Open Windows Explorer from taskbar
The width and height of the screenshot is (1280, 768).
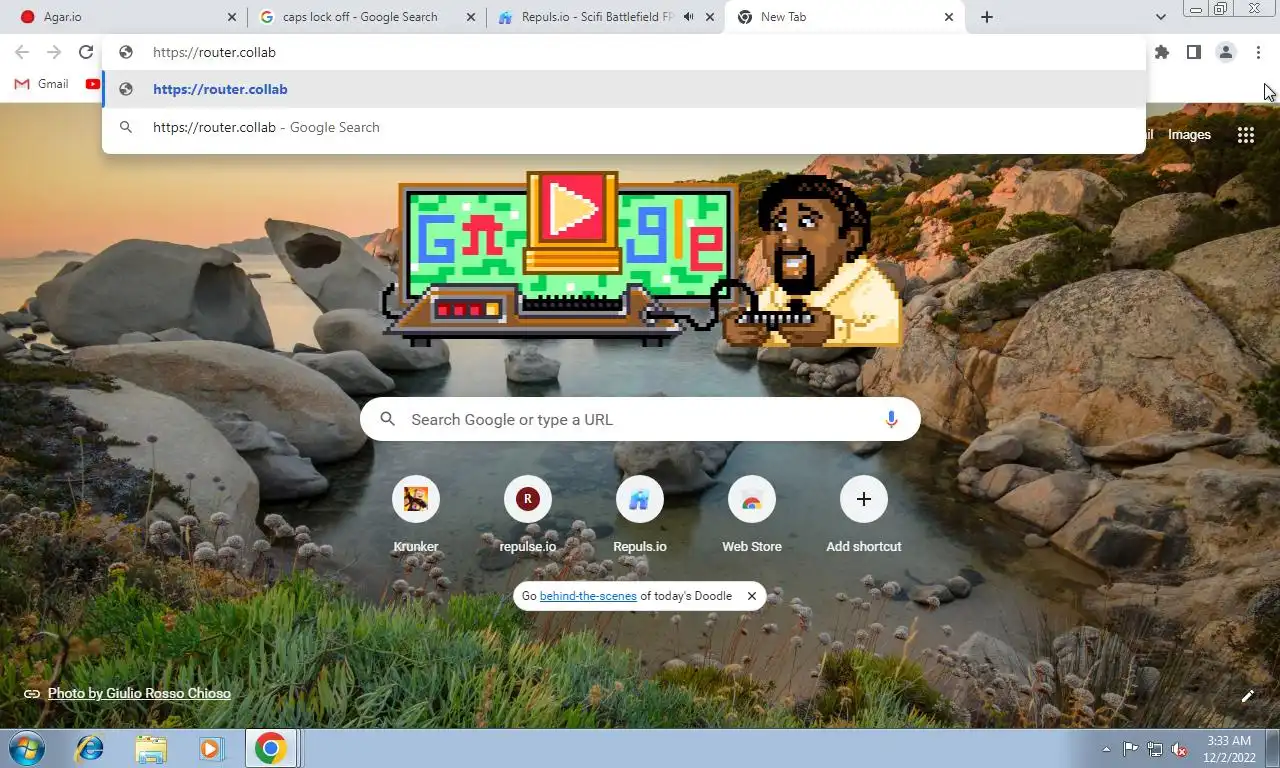tap(151, 748)
